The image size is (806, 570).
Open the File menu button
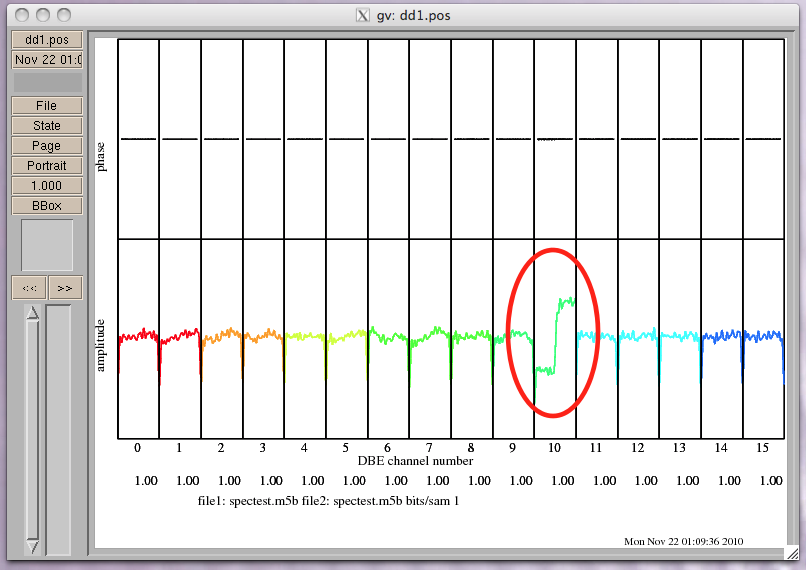[46, 106]
